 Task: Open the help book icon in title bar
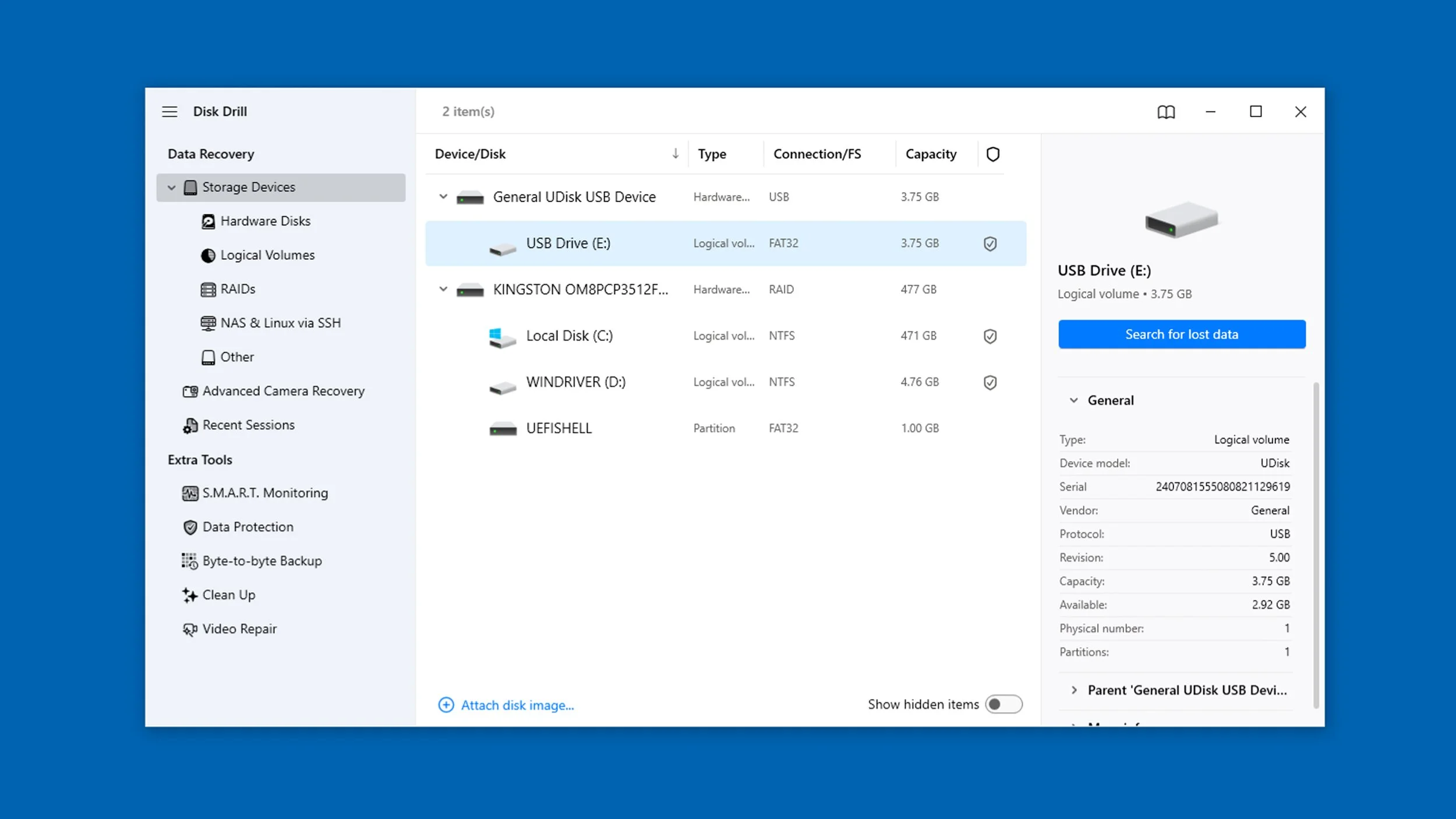click(x=1166, y=112)
